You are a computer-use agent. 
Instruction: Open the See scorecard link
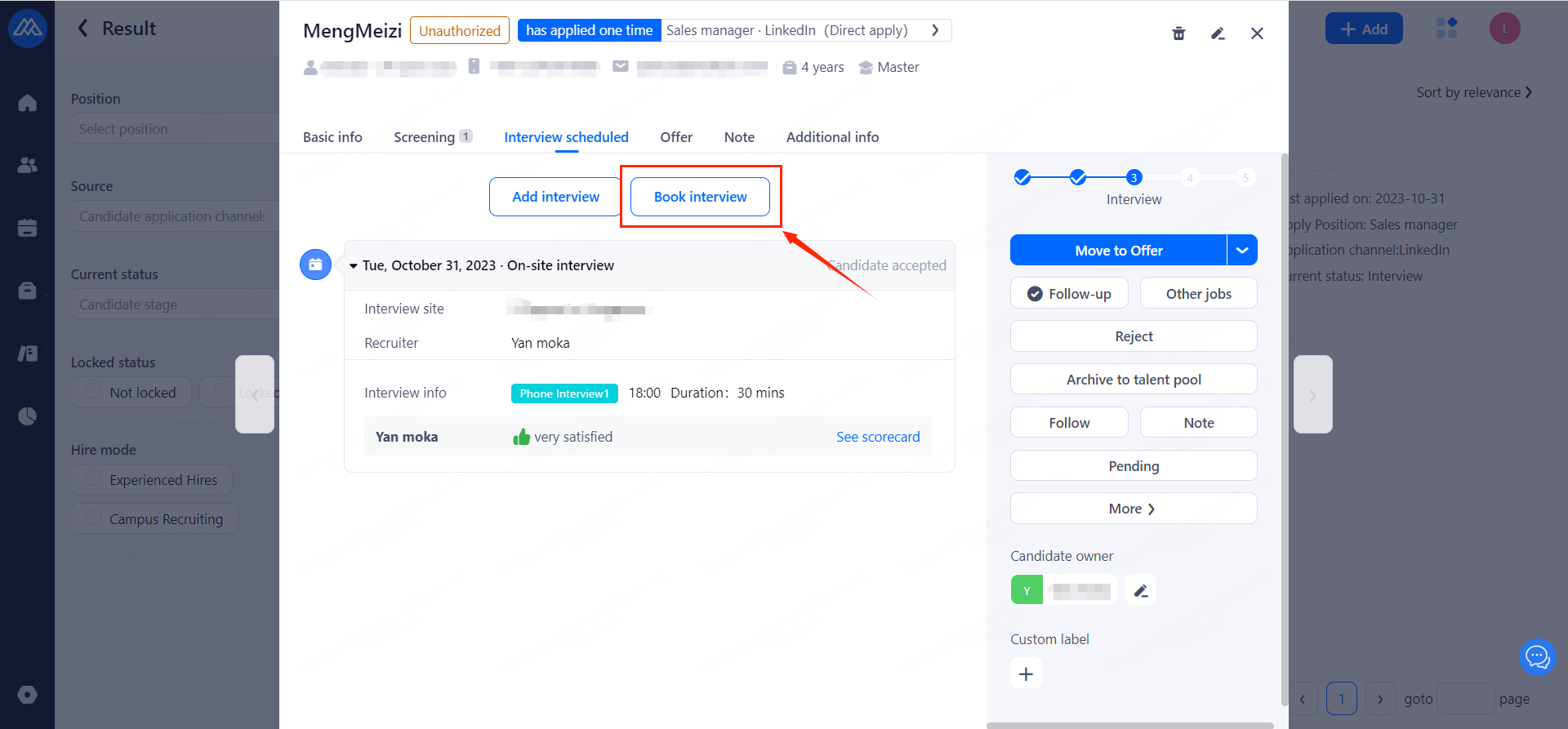[x=878, y=437]
